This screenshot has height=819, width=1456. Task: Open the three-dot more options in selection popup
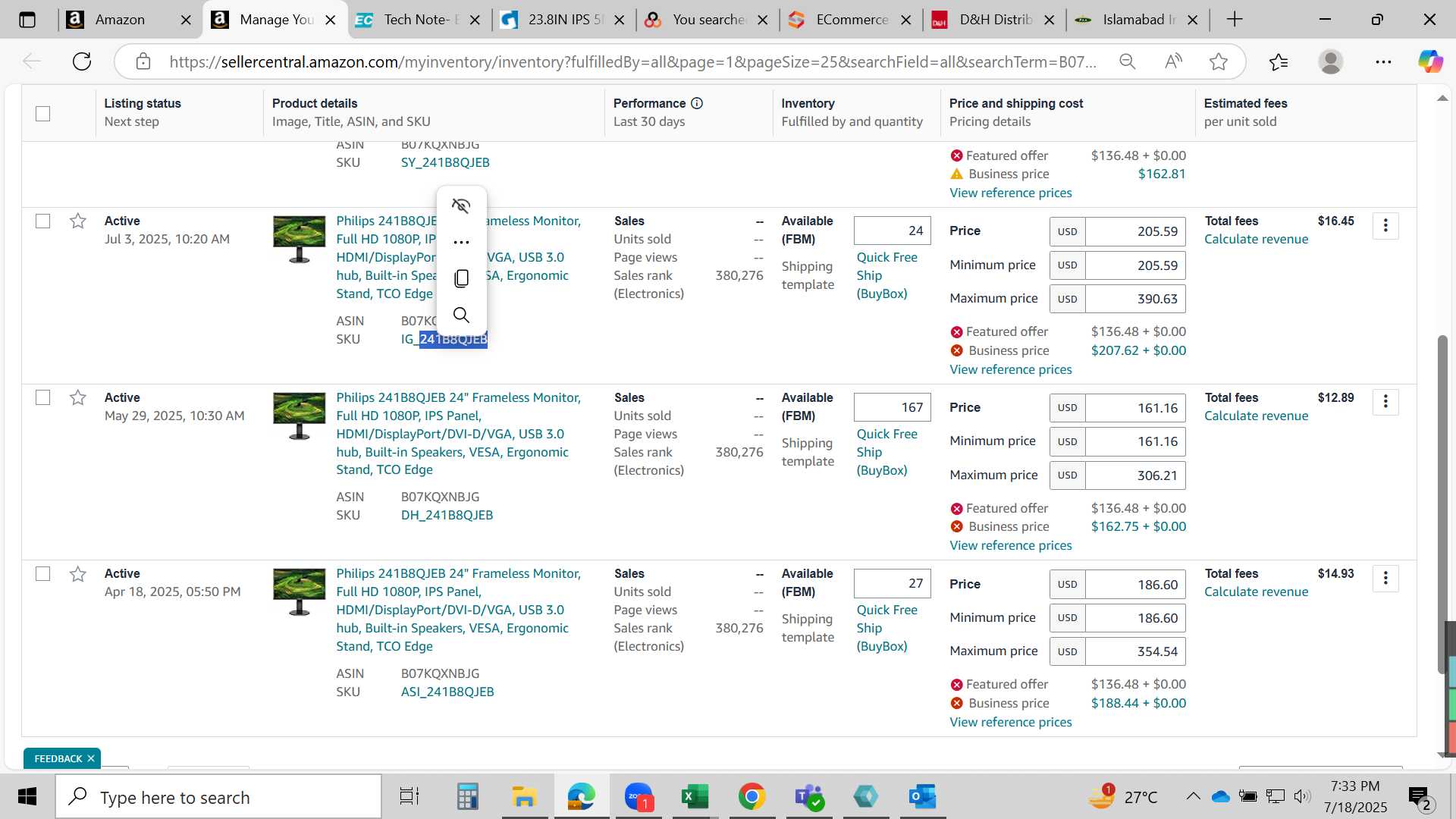[461, 243]
